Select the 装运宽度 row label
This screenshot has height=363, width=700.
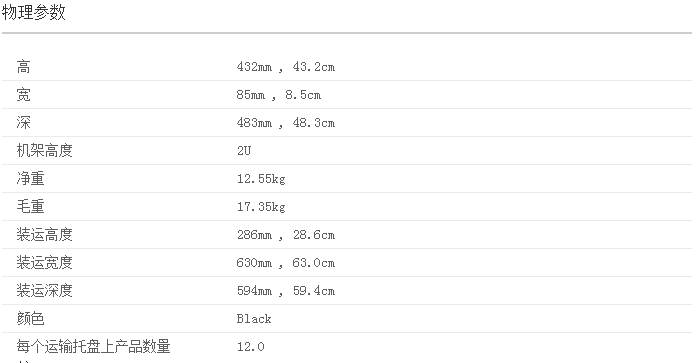44,263
